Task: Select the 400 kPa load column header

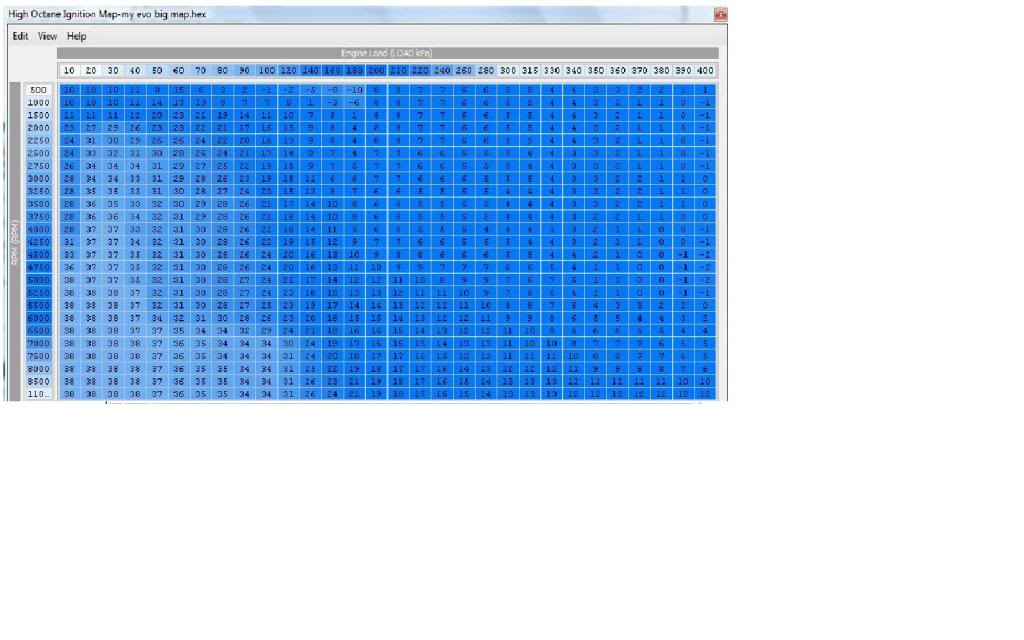Action: pos(705,71)
